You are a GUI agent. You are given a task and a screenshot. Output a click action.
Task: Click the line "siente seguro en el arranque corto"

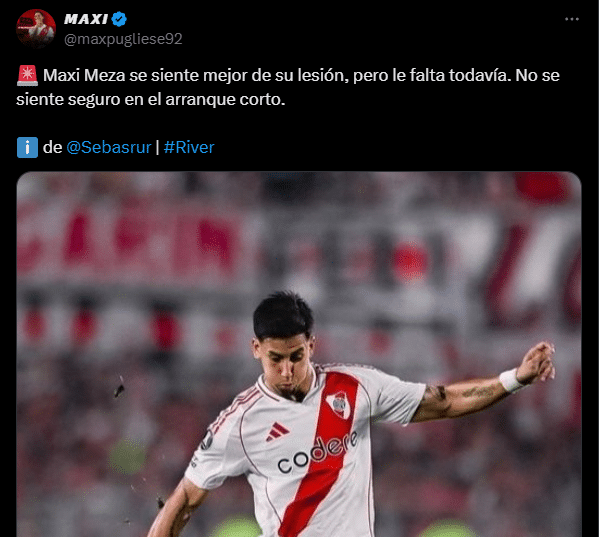point(151,100)
